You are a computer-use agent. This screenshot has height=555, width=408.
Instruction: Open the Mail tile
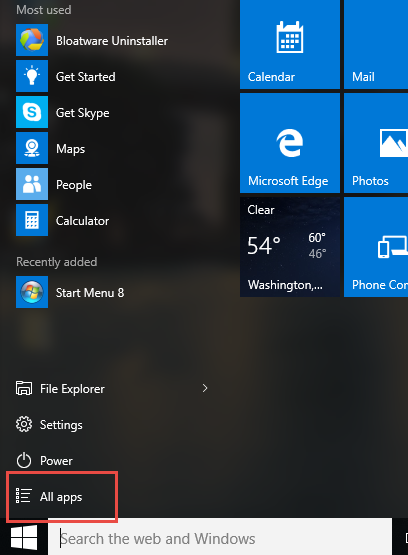[376, 44]
